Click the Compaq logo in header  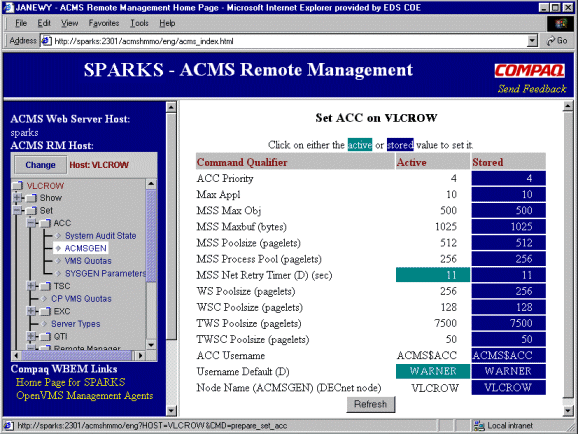pyautogui.click(x=529, y=70)
